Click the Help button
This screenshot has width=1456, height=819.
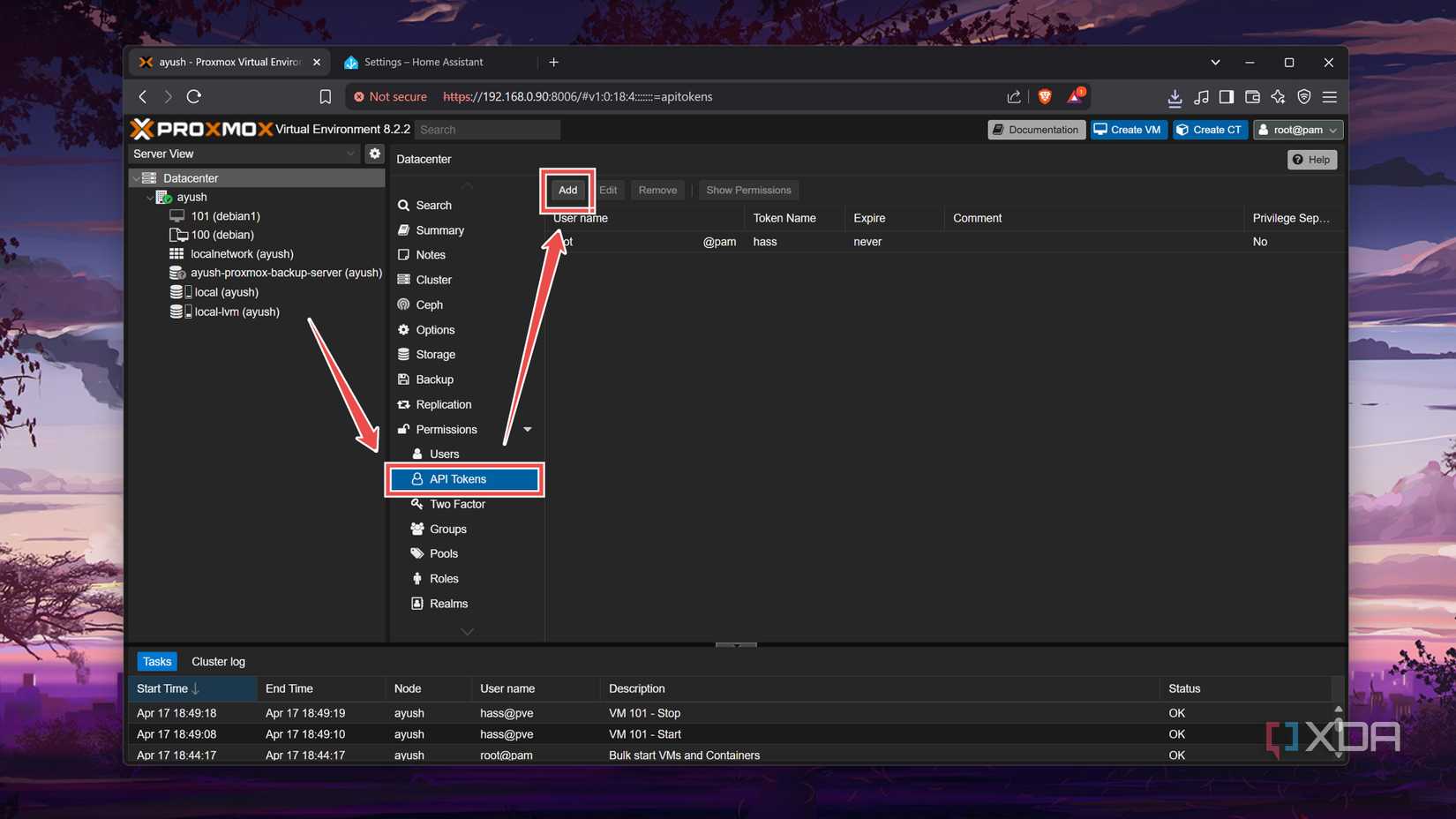click(x=1311, y=159)
